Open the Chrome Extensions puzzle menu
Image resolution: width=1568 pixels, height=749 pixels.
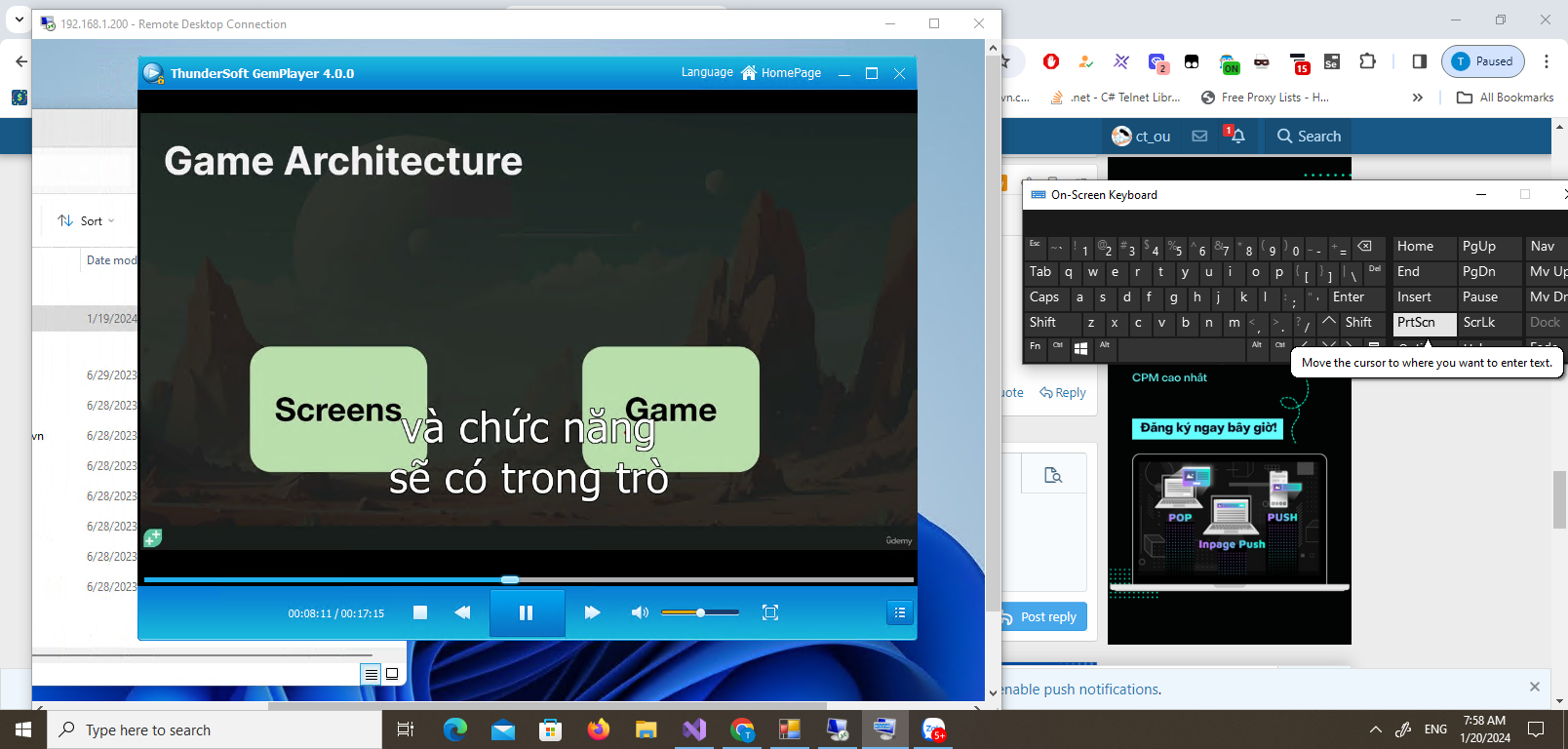point(1367,61)
